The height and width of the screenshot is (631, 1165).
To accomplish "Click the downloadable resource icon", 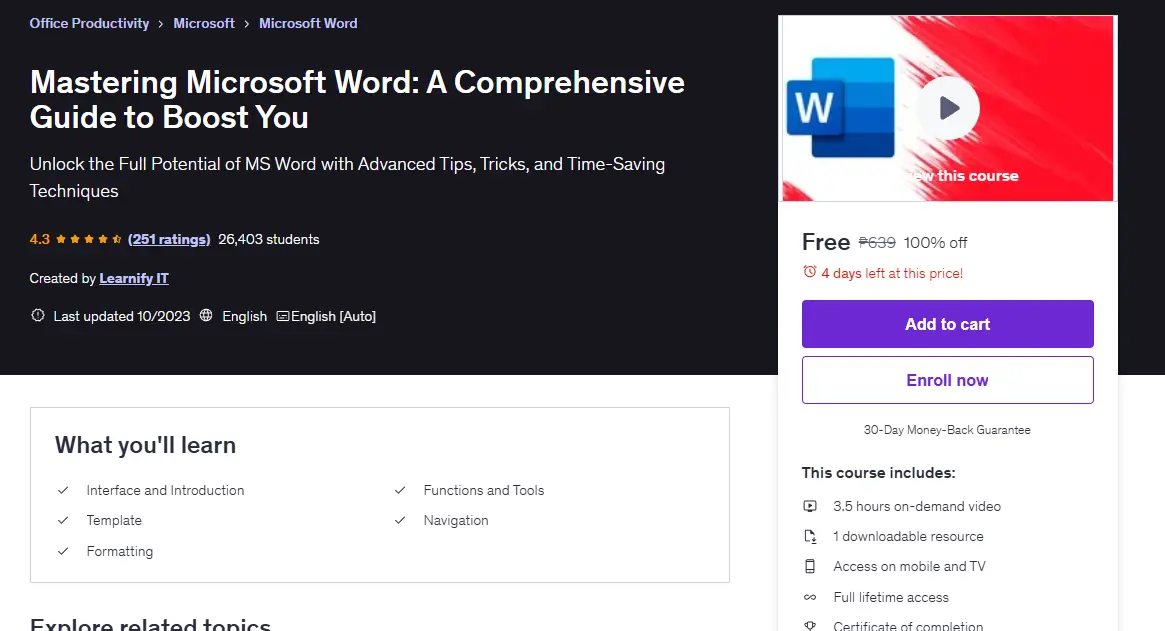I will click(810, 537).
